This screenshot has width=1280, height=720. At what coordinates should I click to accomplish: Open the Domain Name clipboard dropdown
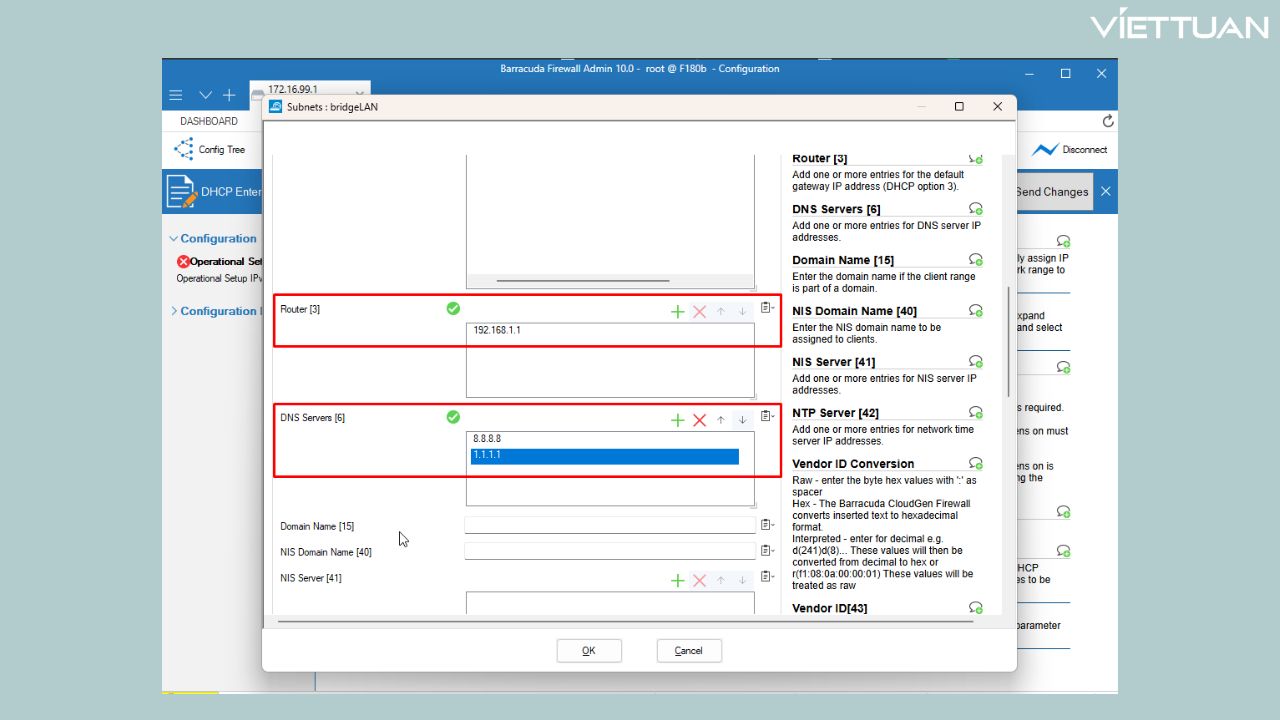[767, 525]
